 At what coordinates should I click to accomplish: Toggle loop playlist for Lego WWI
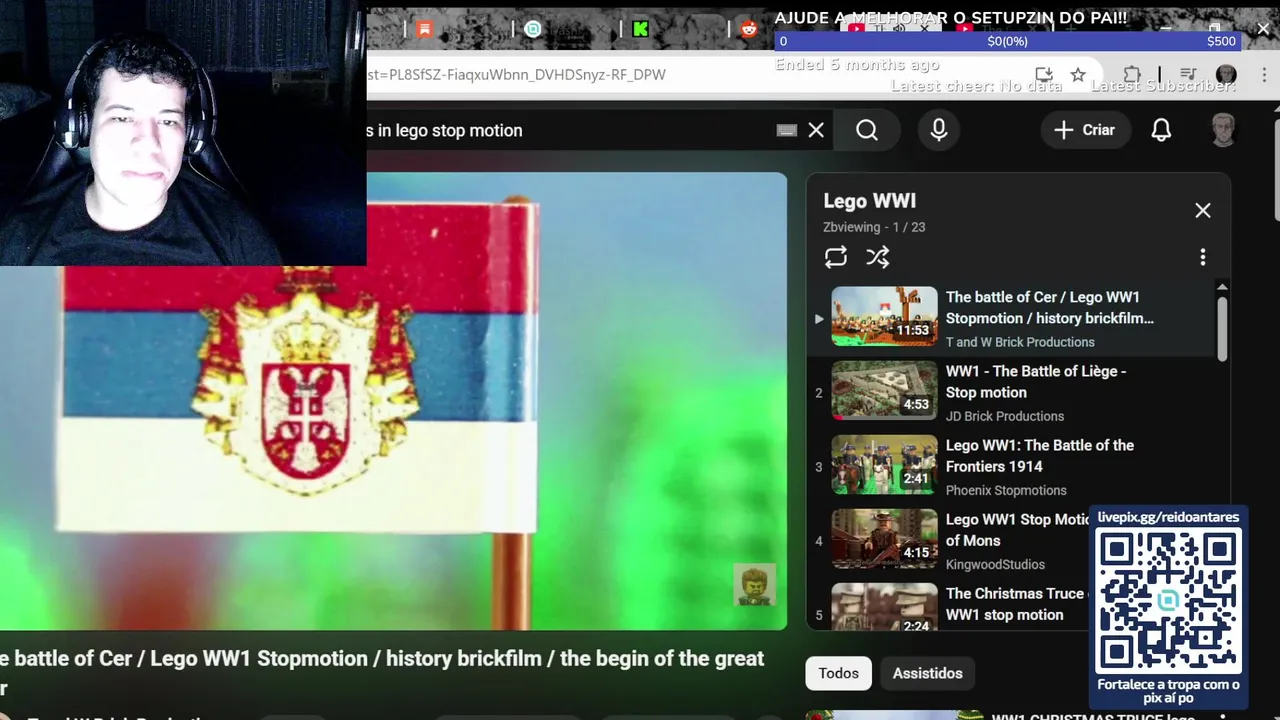pos(835,257)
